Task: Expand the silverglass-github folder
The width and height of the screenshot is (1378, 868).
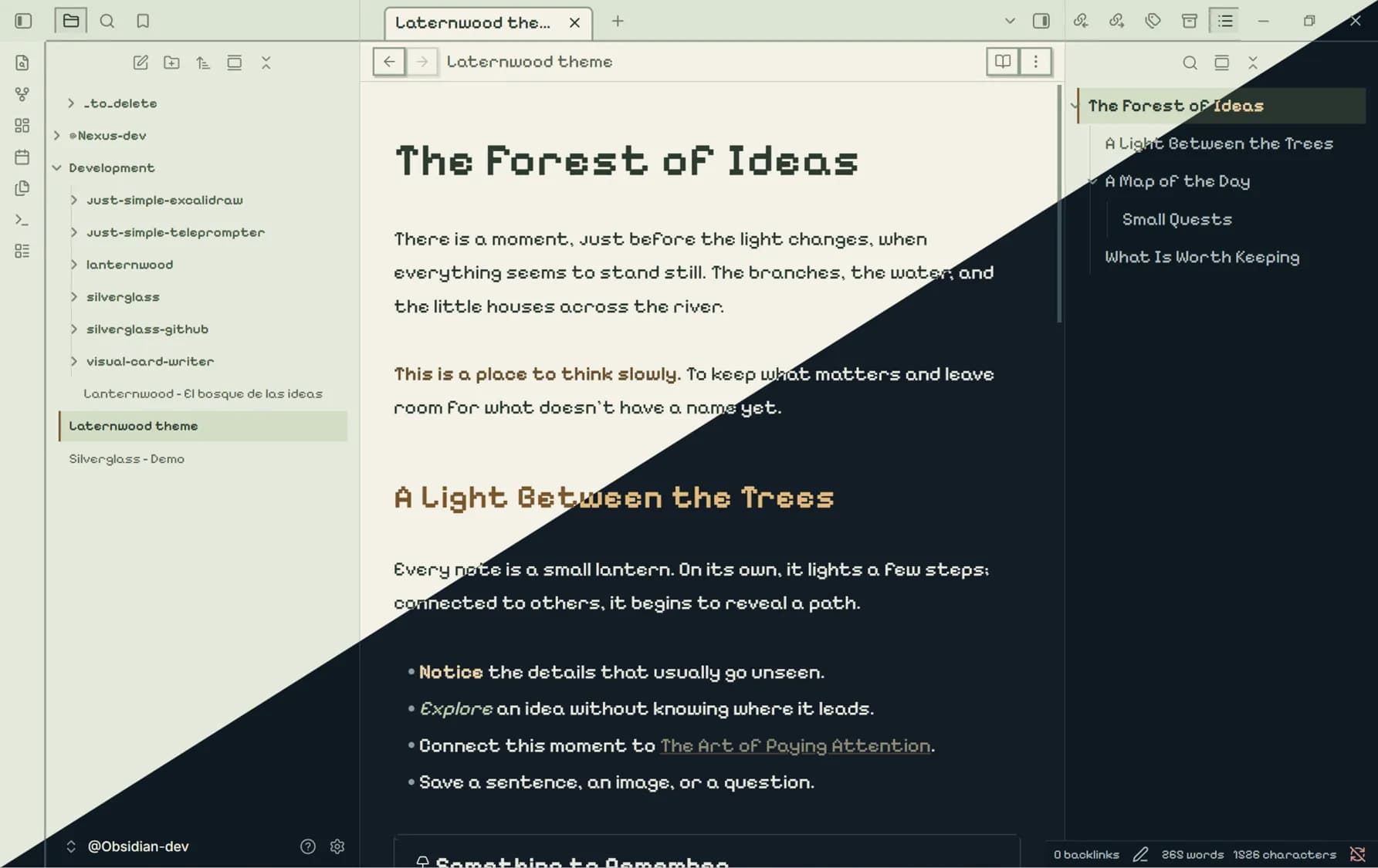Action: [74, 329]
